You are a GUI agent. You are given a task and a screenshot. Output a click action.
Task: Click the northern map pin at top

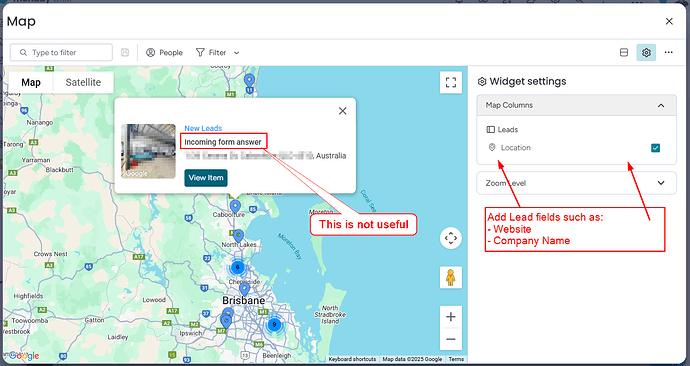tap(250, 81)
